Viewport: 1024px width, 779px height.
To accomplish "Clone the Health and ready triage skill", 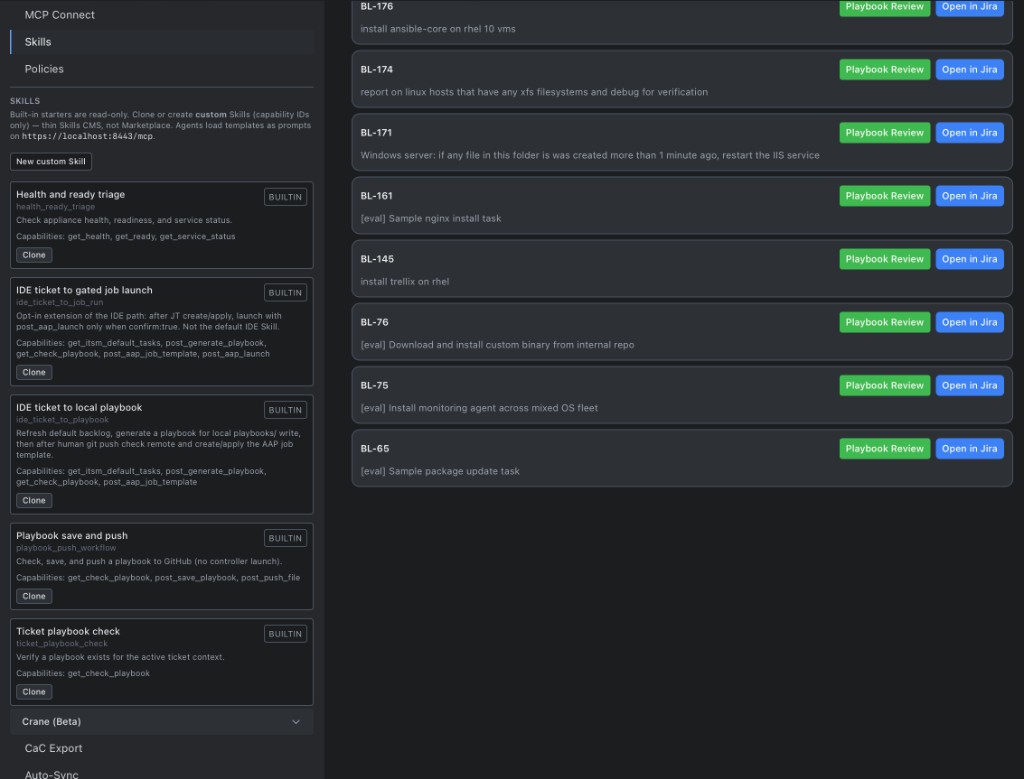I will coord(34,255).
